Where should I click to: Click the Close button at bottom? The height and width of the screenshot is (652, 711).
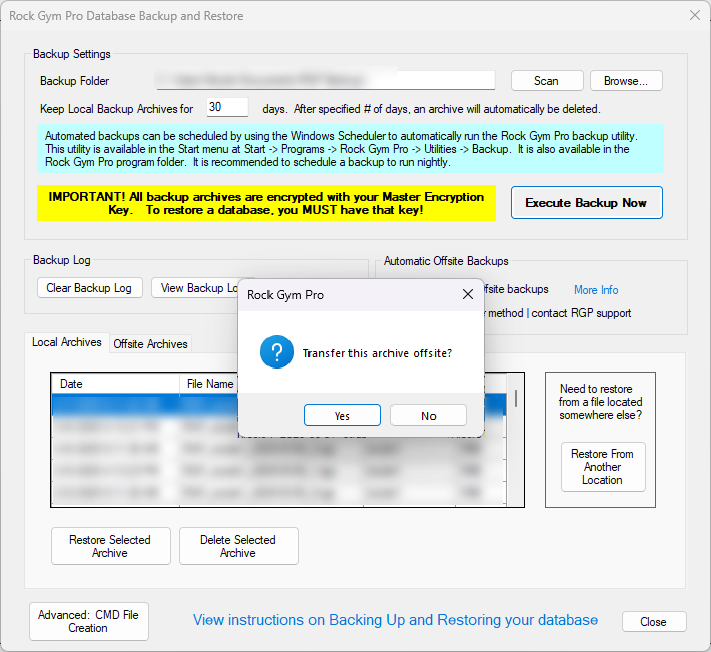tap(654, 622)
